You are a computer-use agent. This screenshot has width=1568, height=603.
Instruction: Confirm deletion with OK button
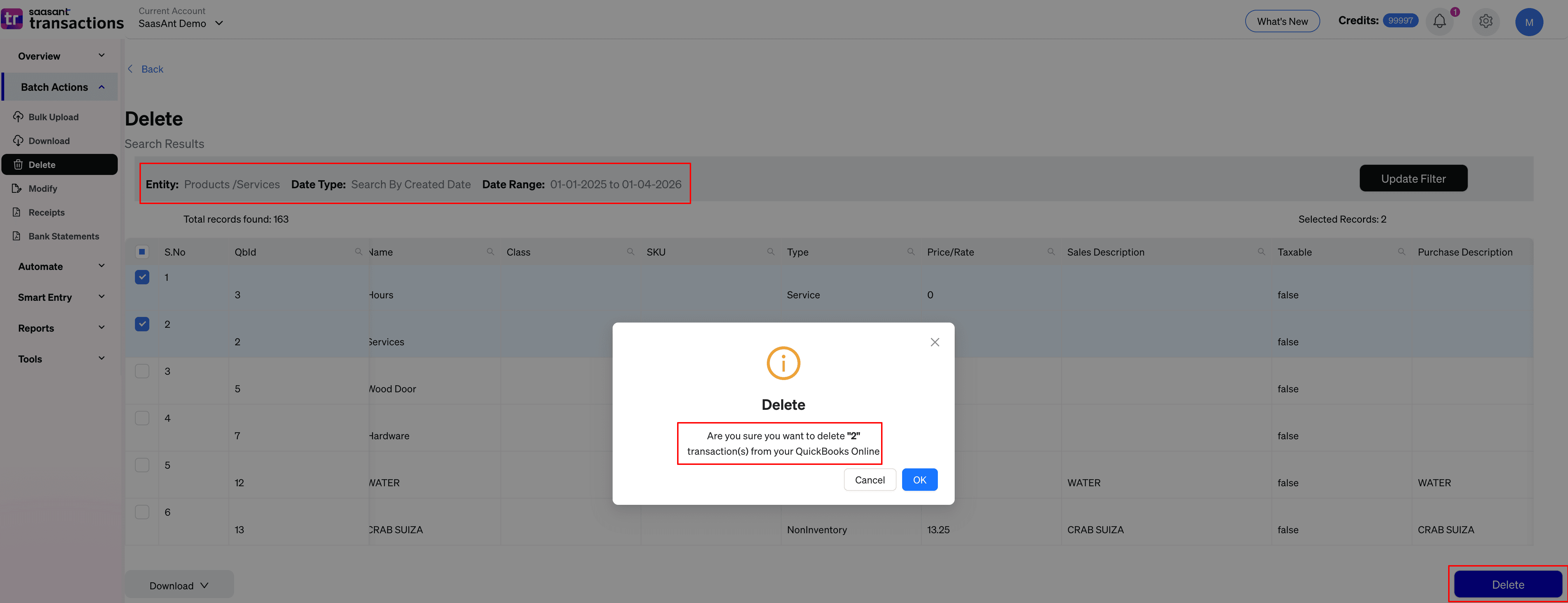pyautogui.click(x=919, y=480)
